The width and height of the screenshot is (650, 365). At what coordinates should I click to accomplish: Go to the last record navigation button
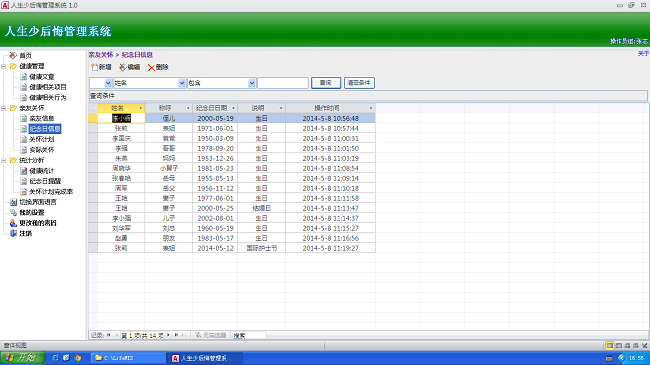(x=176, y=335)
